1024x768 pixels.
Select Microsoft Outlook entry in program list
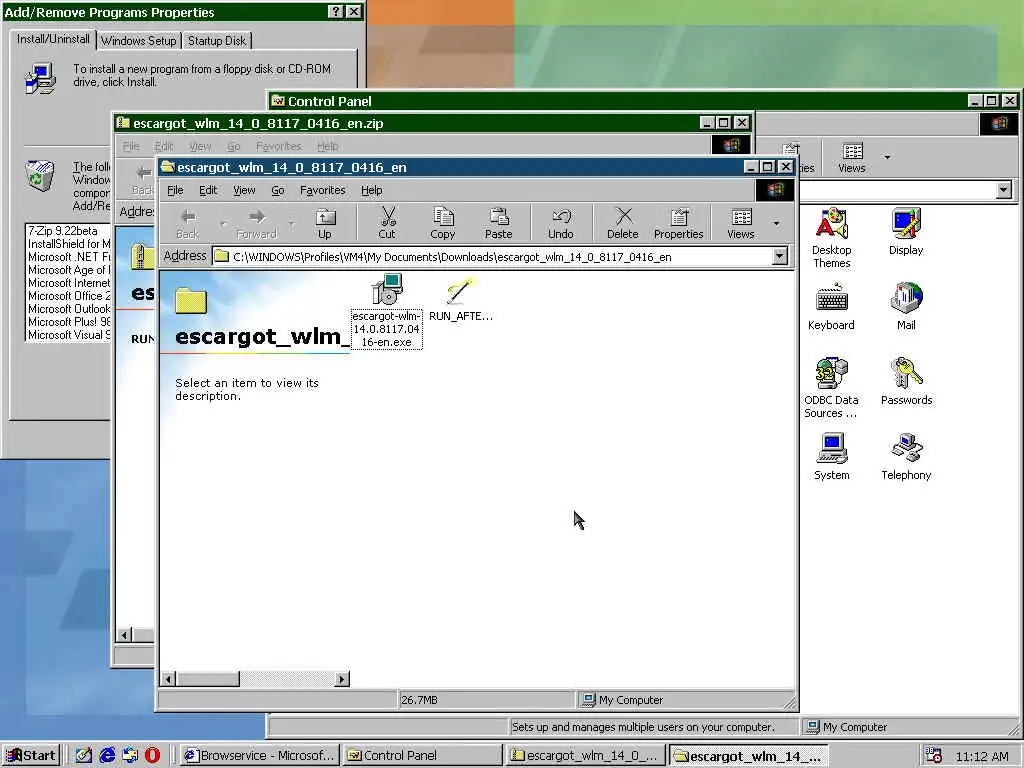69,309
